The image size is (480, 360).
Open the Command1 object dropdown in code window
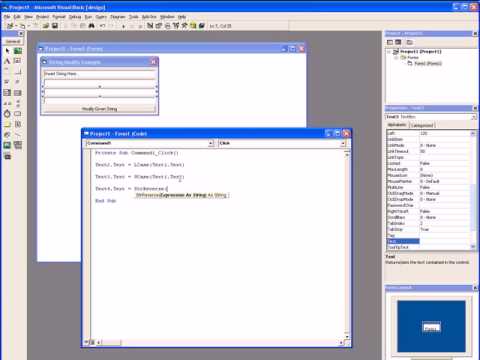[211, 143]
